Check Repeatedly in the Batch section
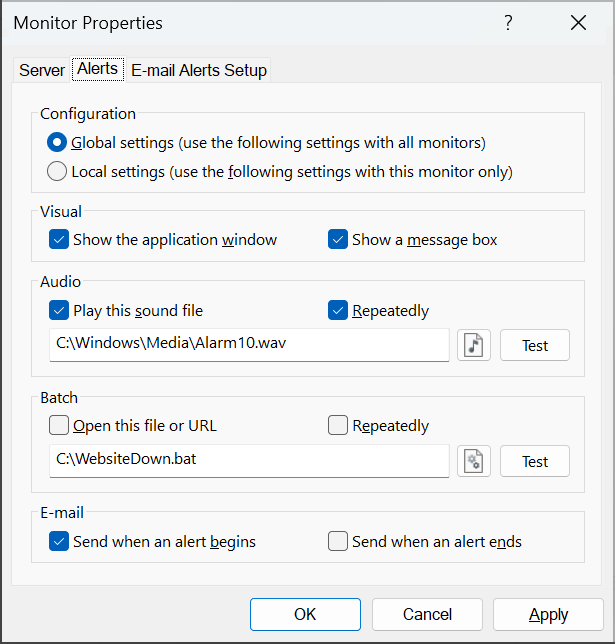The width and height of the screenshot is (615, 644). click(338, 425)
